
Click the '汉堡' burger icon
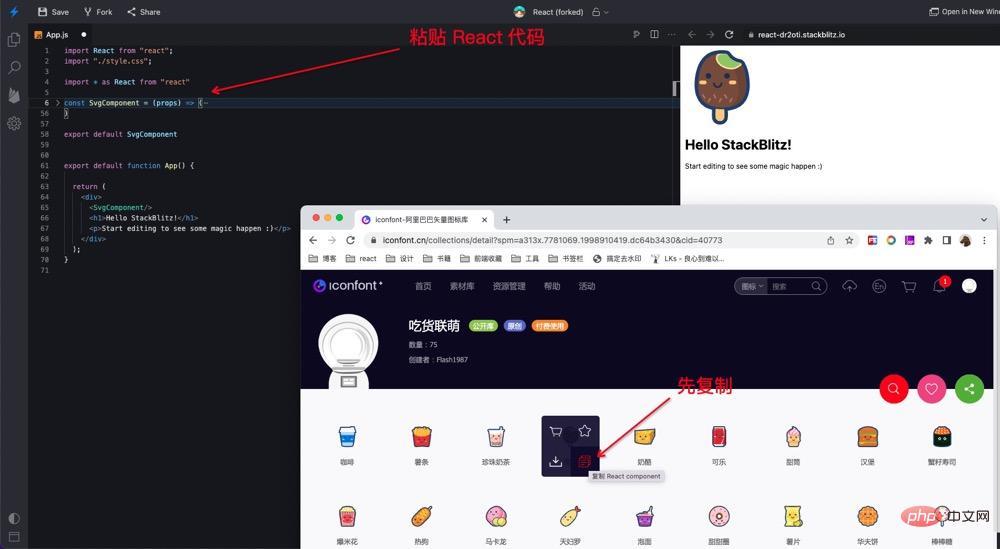point(867,437)
